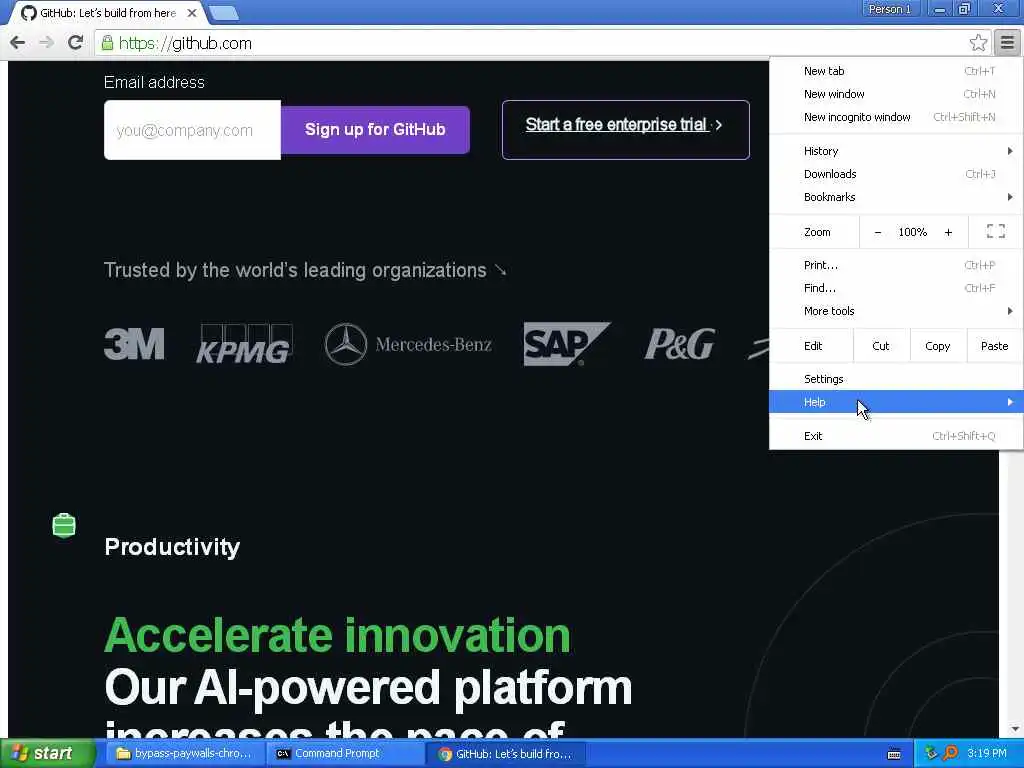Click Paste in the Edit row
1024x768 pixels.
(x=995, y=346)
